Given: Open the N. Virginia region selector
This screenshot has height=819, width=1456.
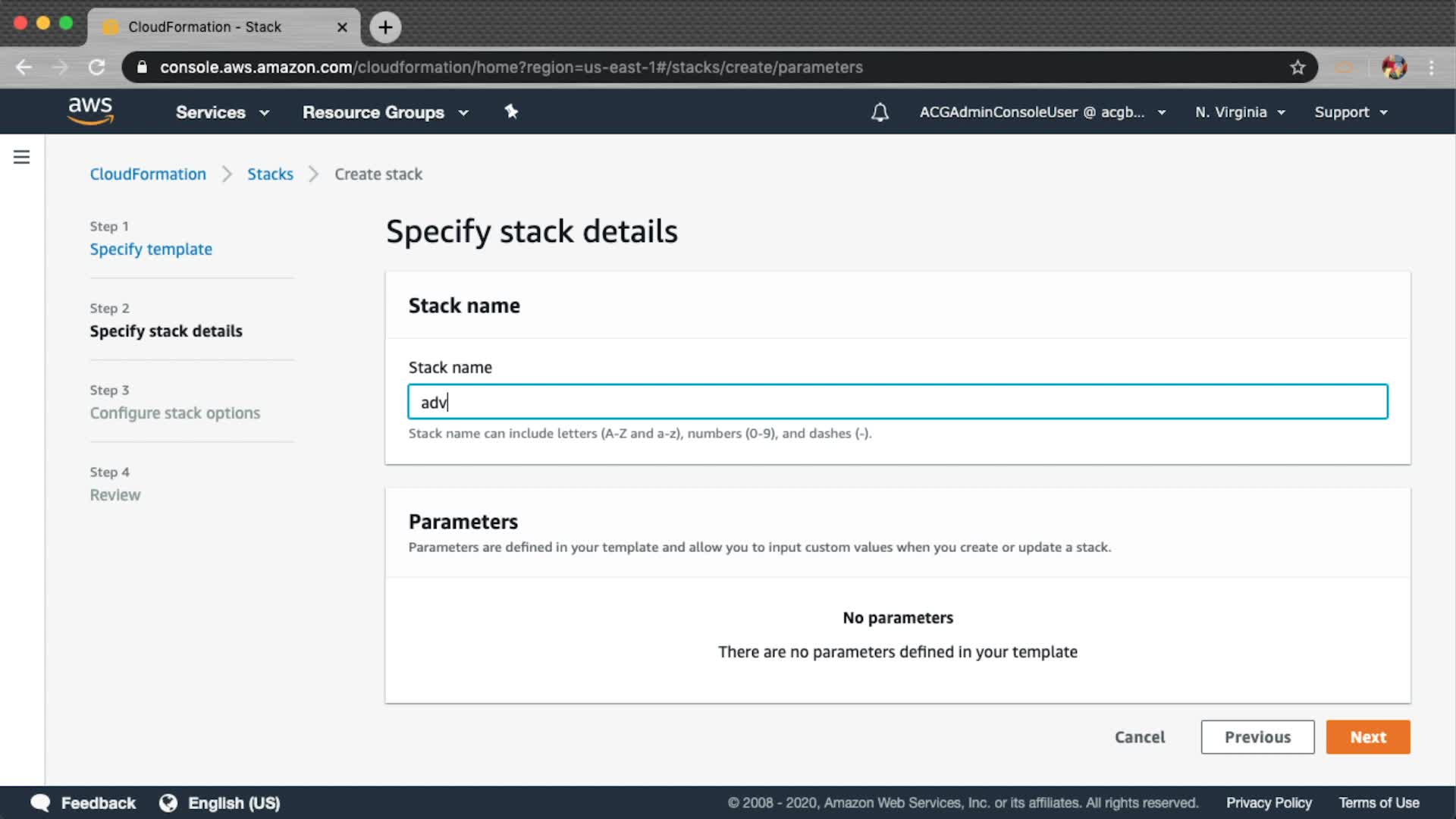Looking at the screenshot, I should 1240,112.
